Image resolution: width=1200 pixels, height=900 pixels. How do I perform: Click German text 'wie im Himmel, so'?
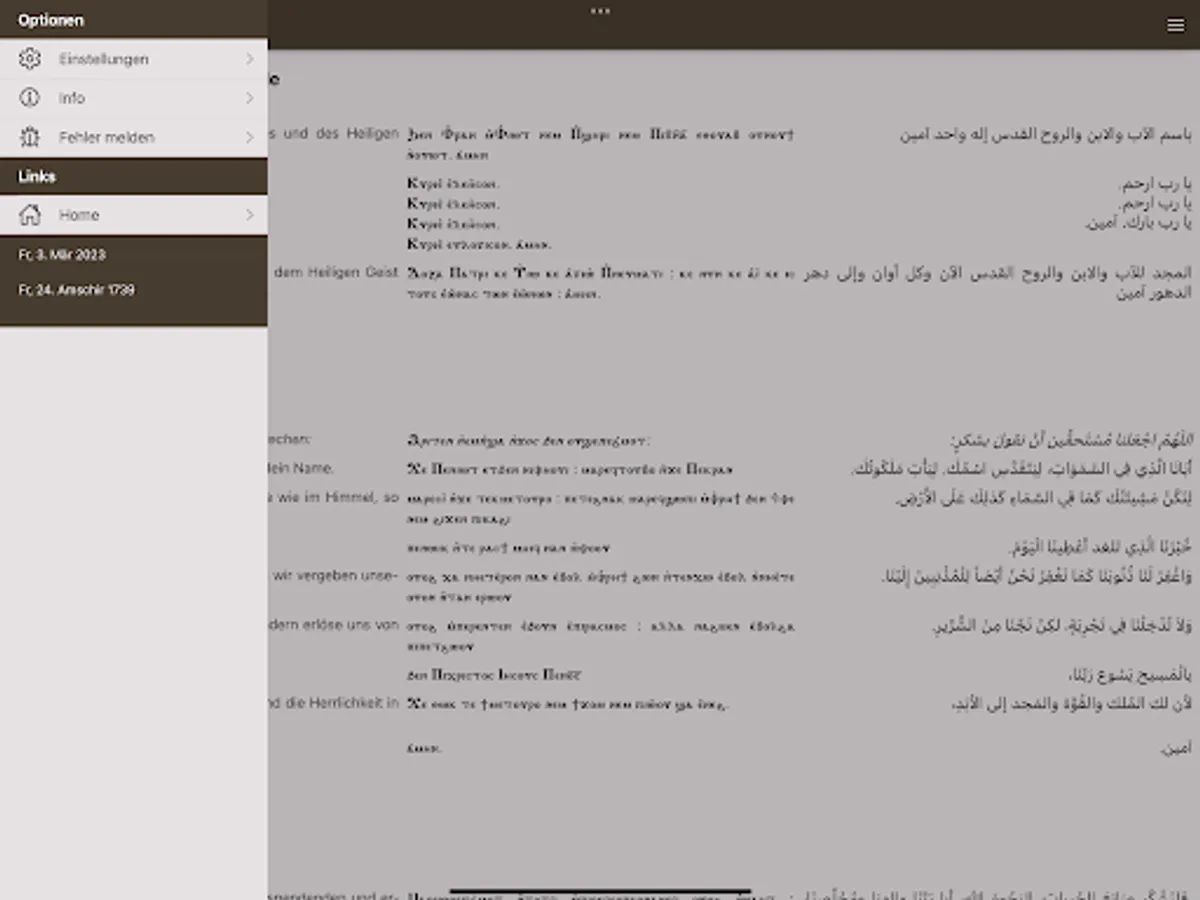click(335, 497)
